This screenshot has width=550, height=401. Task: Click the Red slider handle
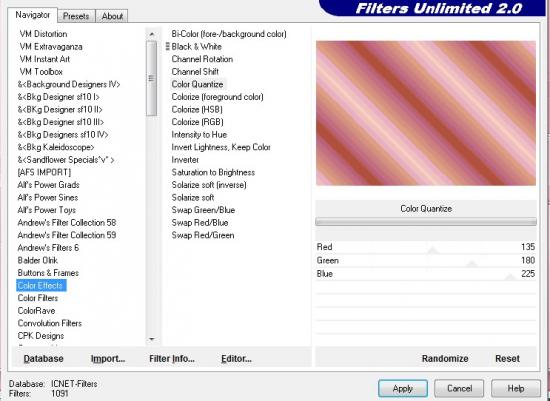[433, 250]
